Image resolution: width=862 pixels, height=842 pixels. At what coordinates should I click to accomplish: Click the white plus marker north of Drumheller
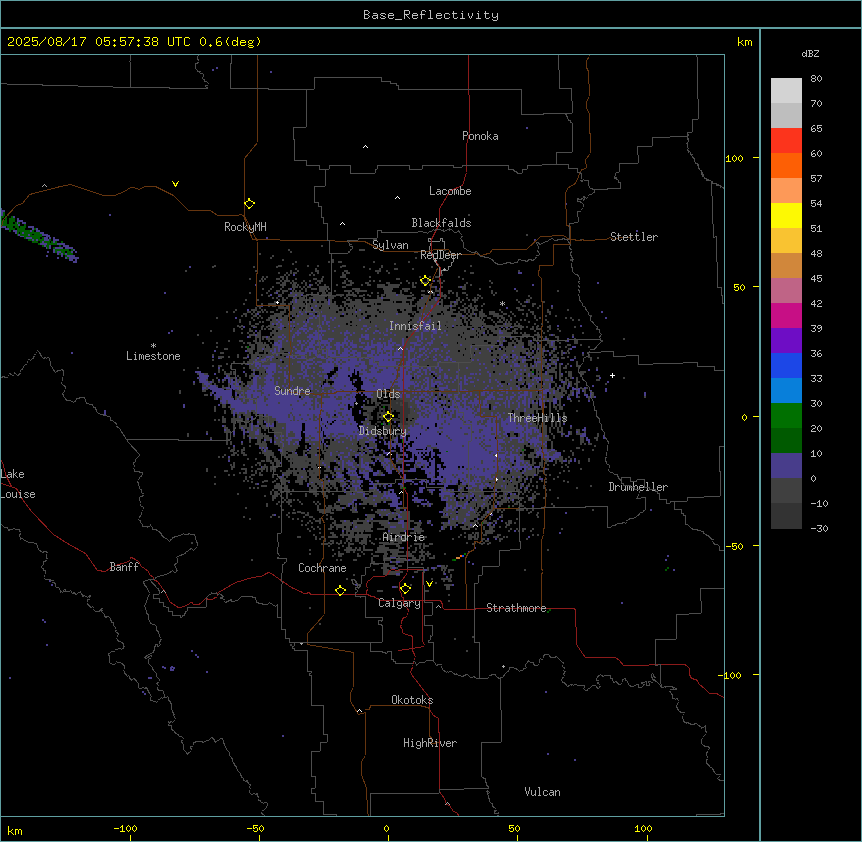612,375
